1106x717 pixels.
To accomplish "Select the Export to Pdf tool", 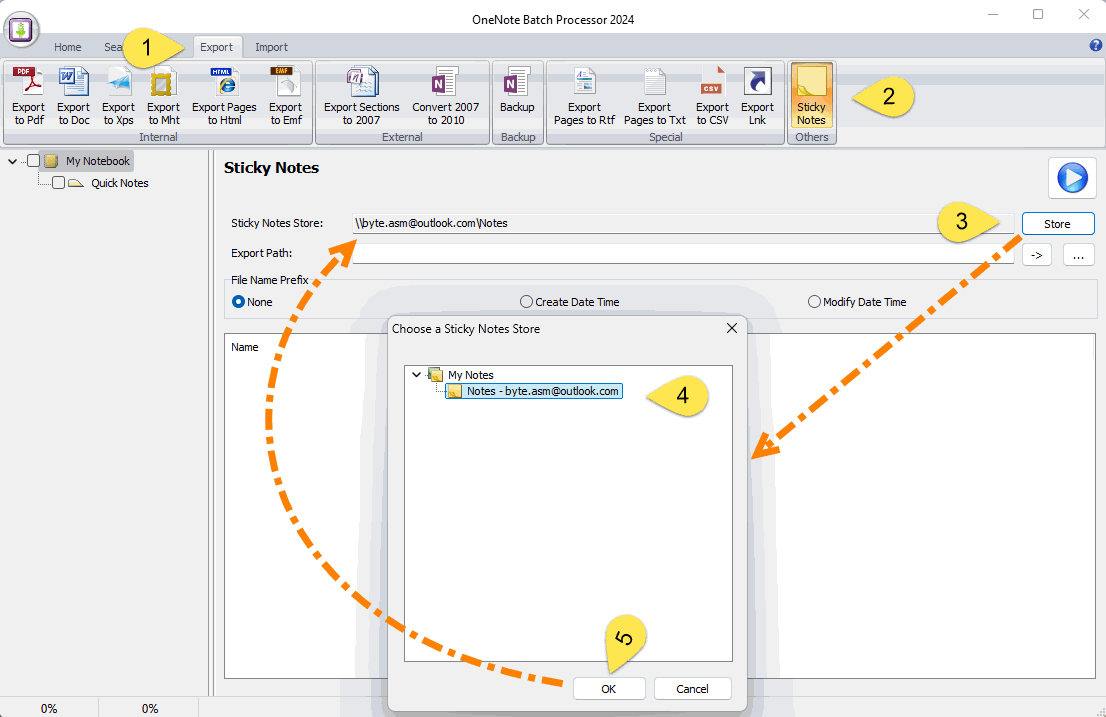I will [27, 95].
